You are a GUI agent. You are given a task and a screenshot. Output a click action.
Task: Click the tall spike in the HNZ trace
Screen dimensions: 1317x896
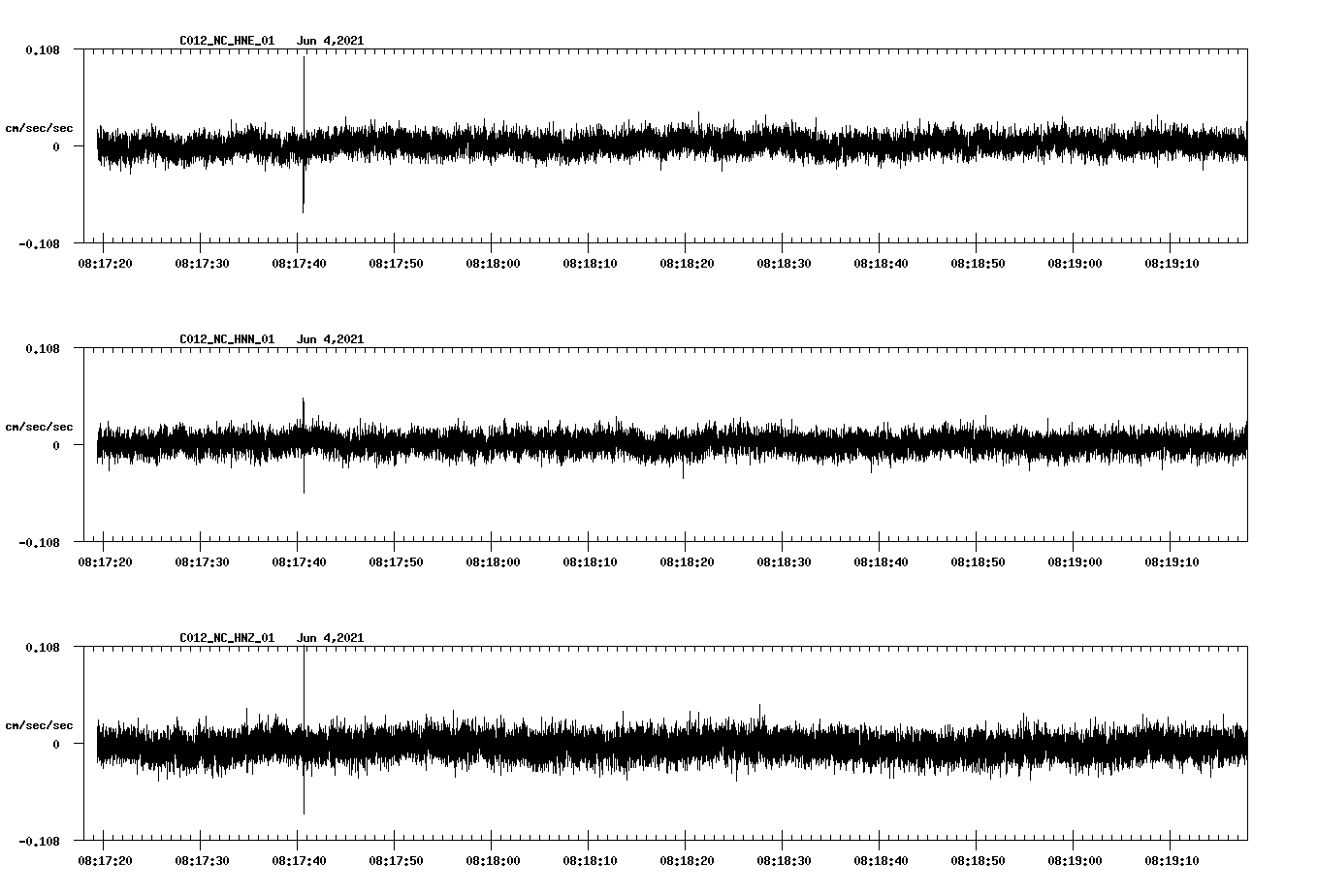[304, 730]
